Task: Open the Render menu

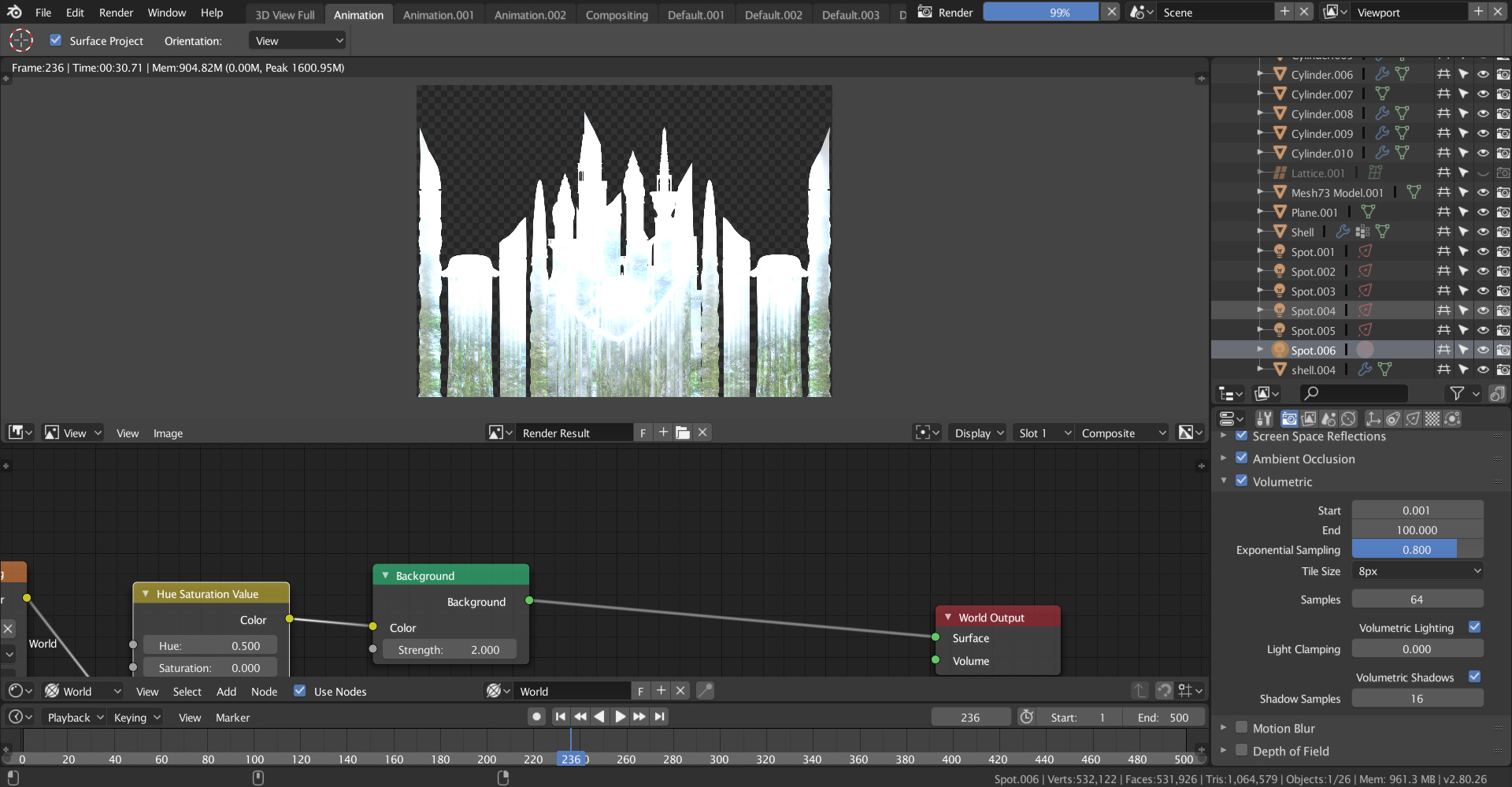Action: [116, 13]
